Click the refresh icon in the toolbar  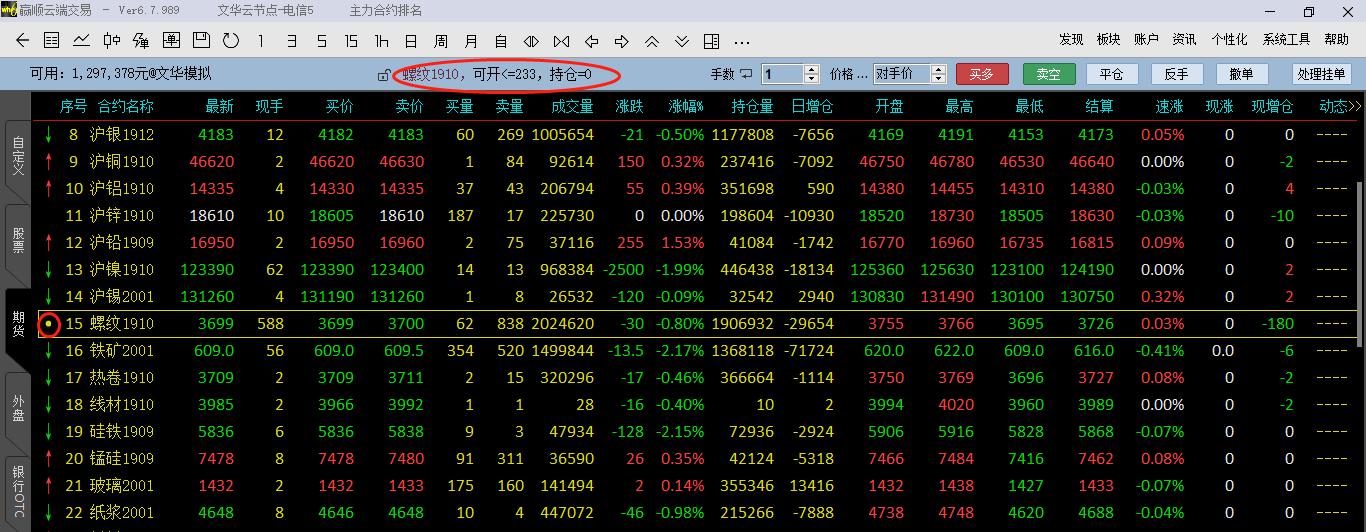coord(231,41)
